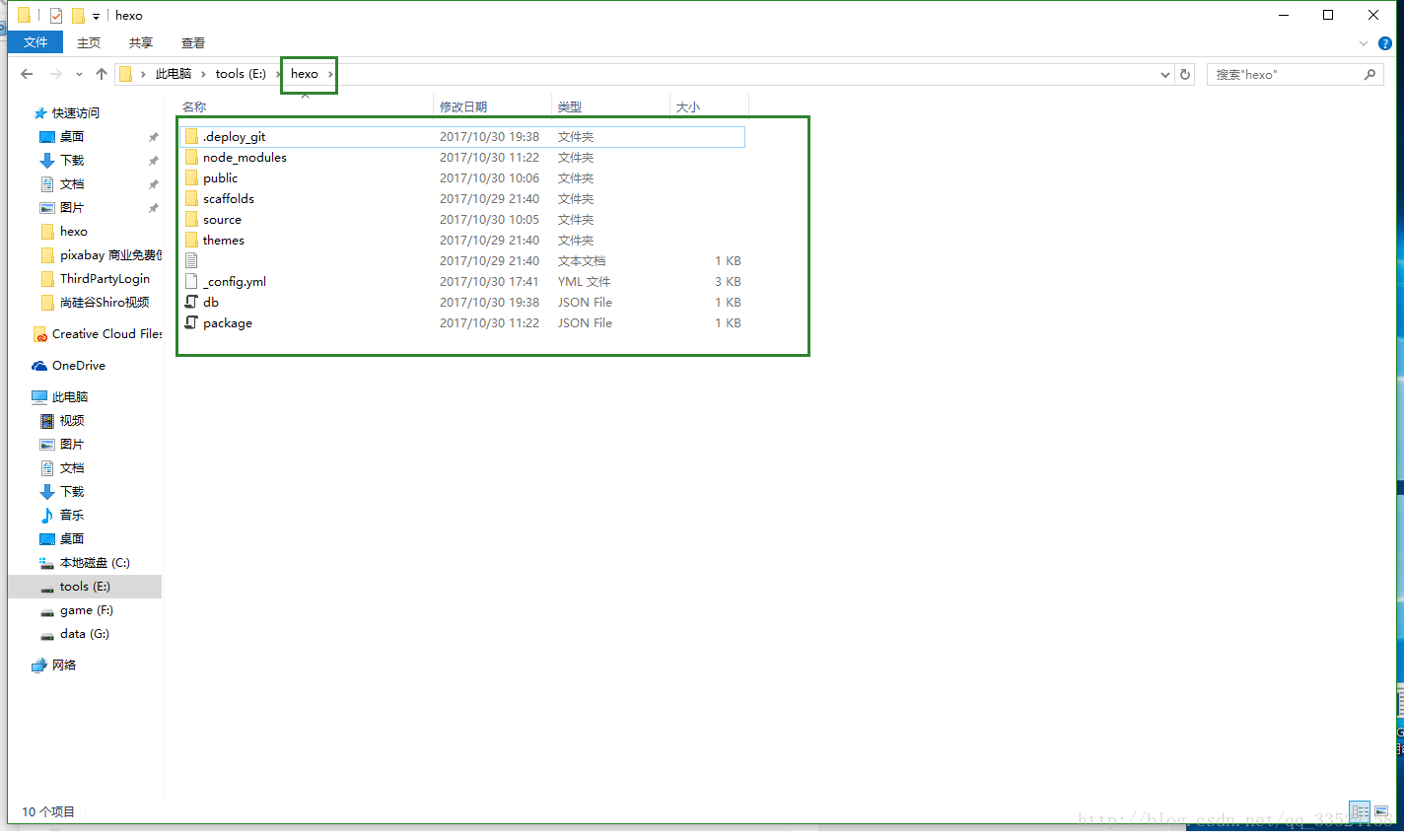This screenshot has height=840, width=1404.
Task: Select the public folder
Action: click(x=462, y=178)
